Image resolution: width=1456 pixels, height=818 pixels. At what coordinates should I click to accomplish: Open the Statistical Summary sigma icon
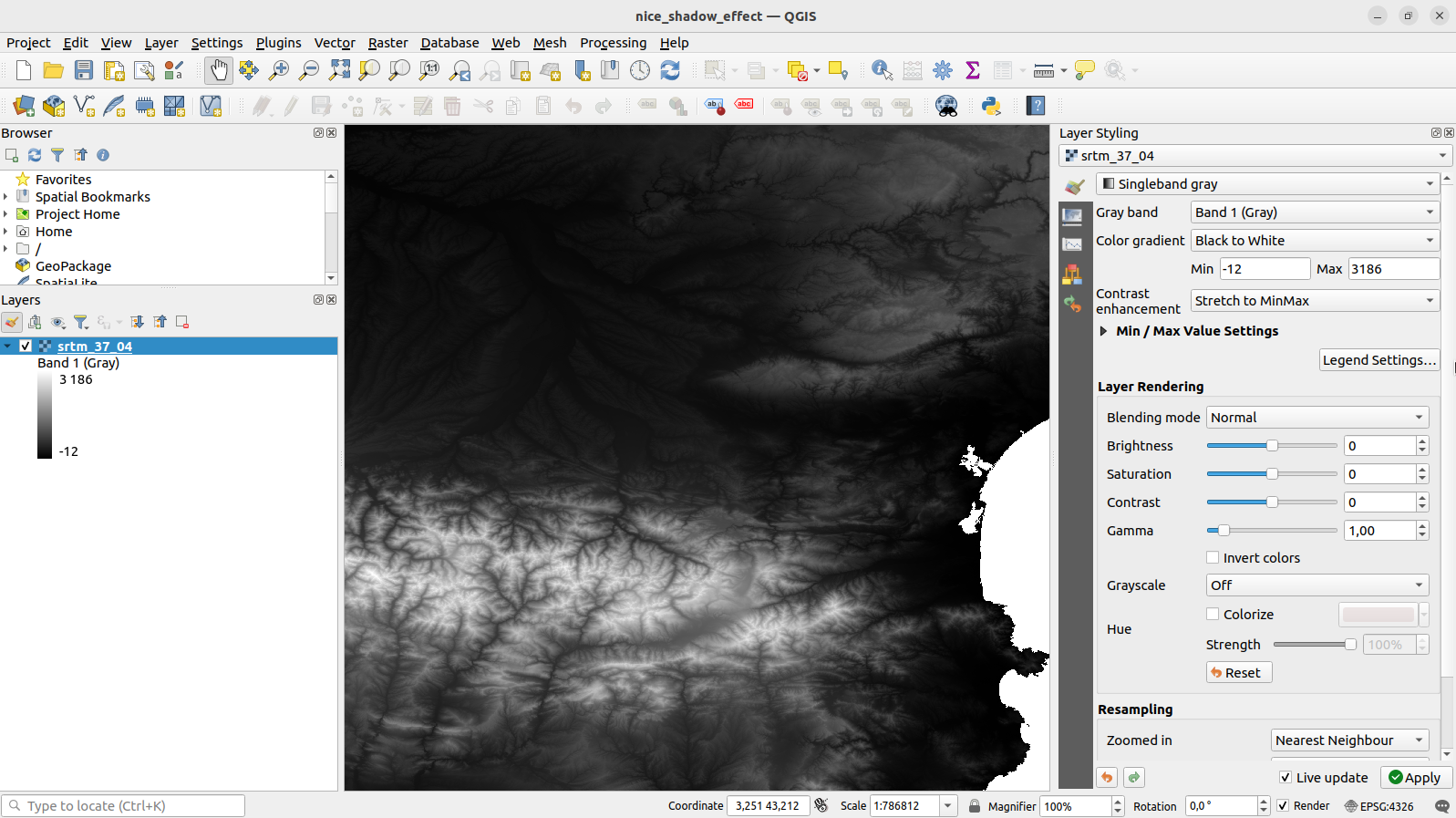tap(973, 70)
